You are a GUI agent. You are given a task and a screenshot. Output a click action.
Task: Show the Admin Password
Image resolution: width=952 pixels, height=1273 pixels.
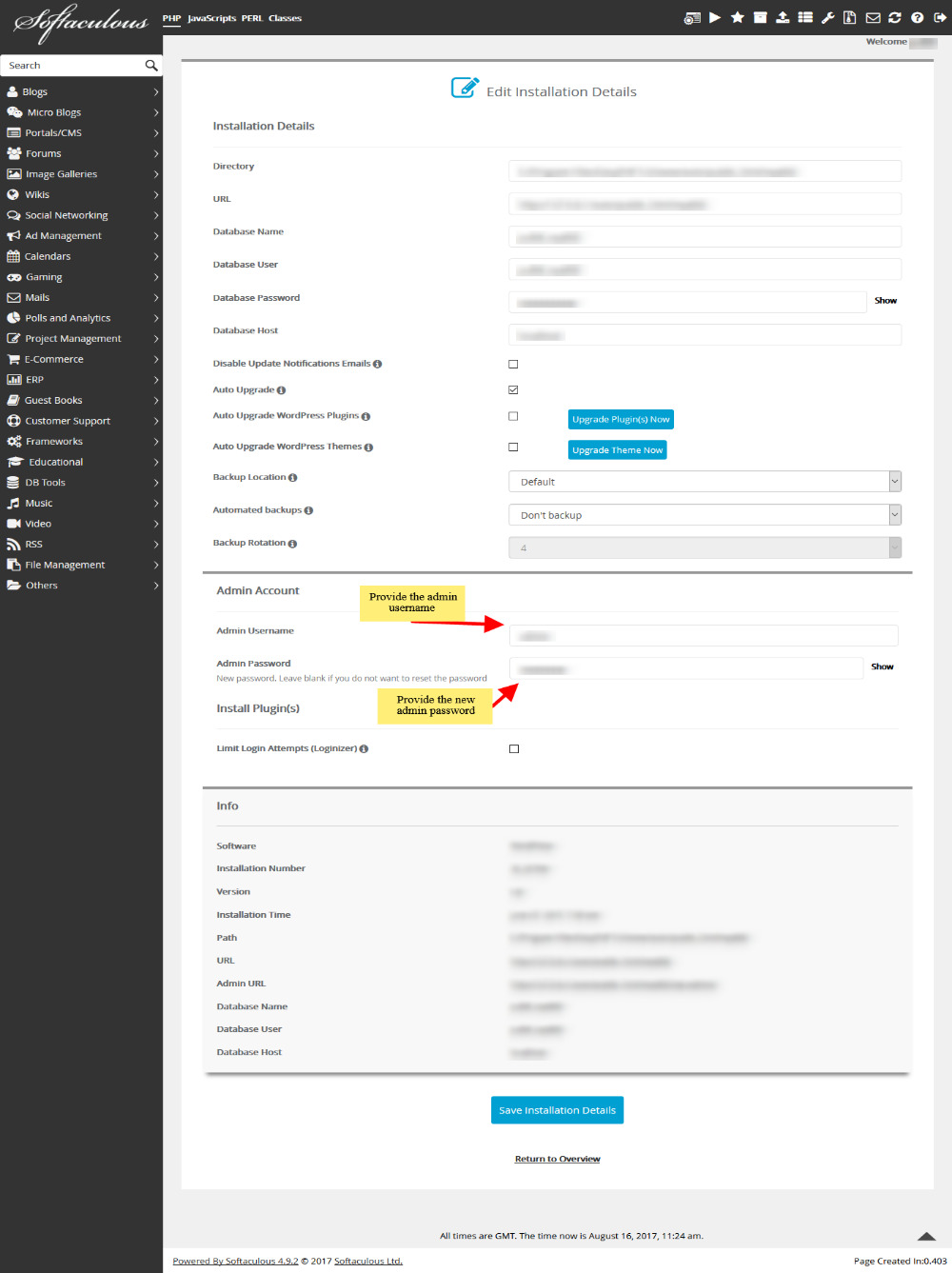click(883, 667)
